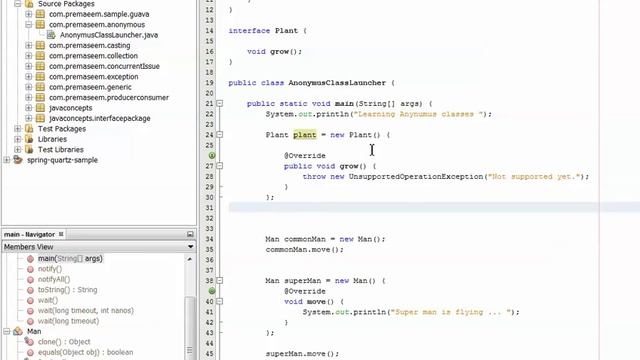
Task: Click override glyph beside the grow() @Override annotation
Action: (x=212, y=156)
